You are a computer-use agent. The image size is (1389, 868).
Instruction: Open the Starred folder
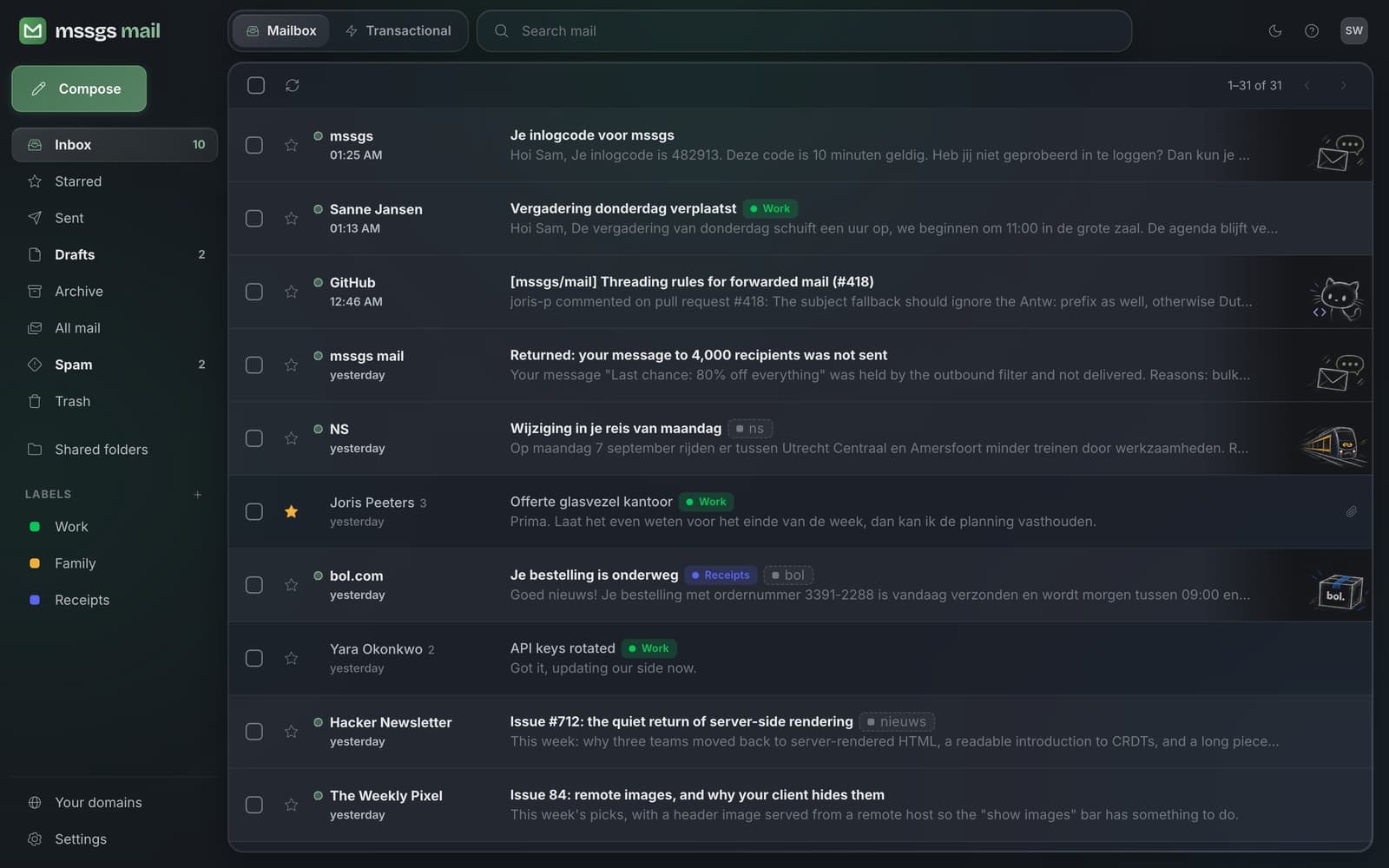tap(115, 181)
